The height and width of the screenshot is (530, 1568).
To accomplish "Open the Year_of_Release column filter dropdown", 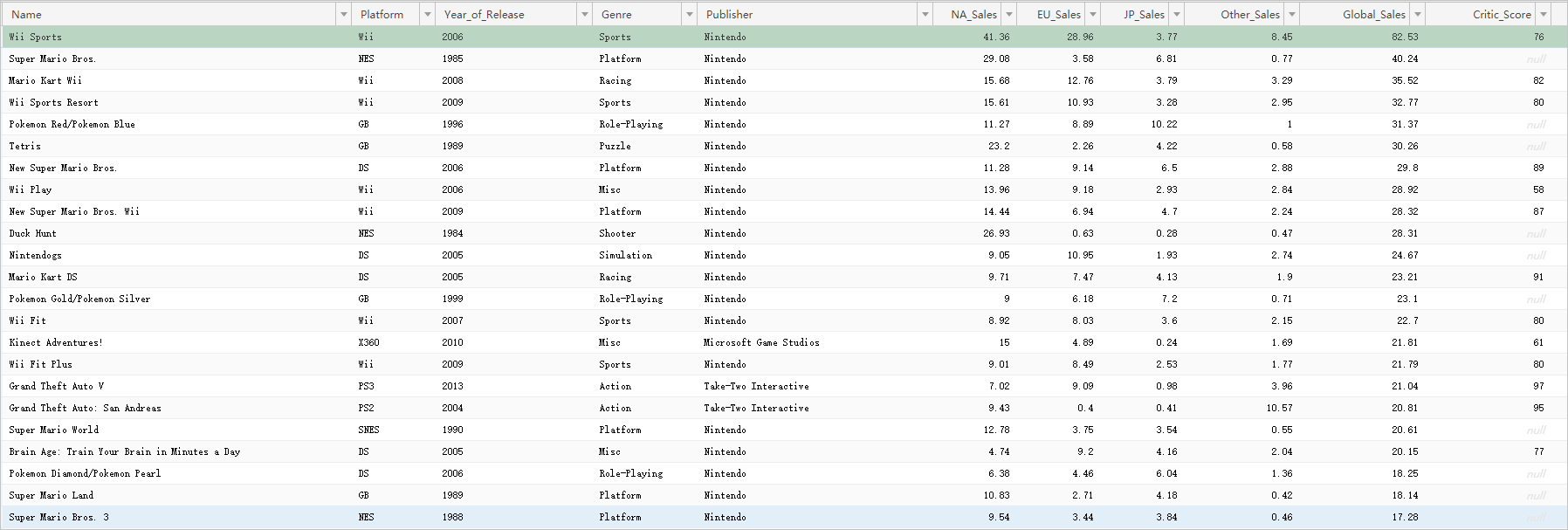I will click(584, 14).
